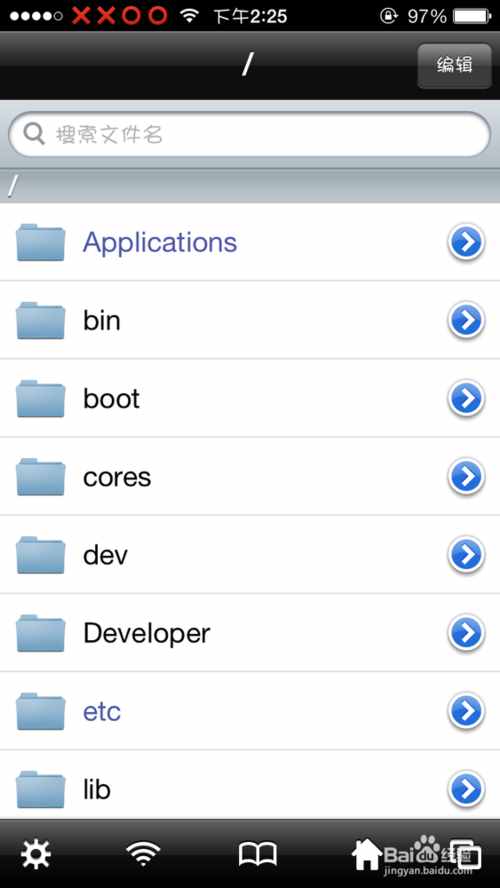Tap the 编辑 edit button

tap(454, 66)
